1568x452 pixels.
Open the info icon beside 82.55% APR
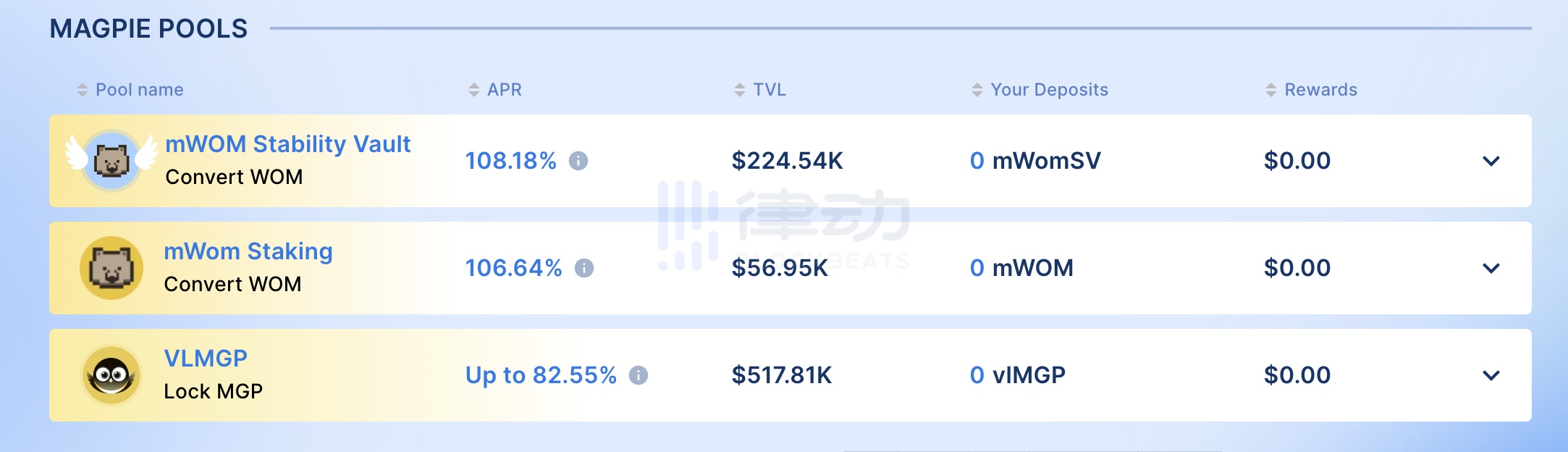(638, 375)
